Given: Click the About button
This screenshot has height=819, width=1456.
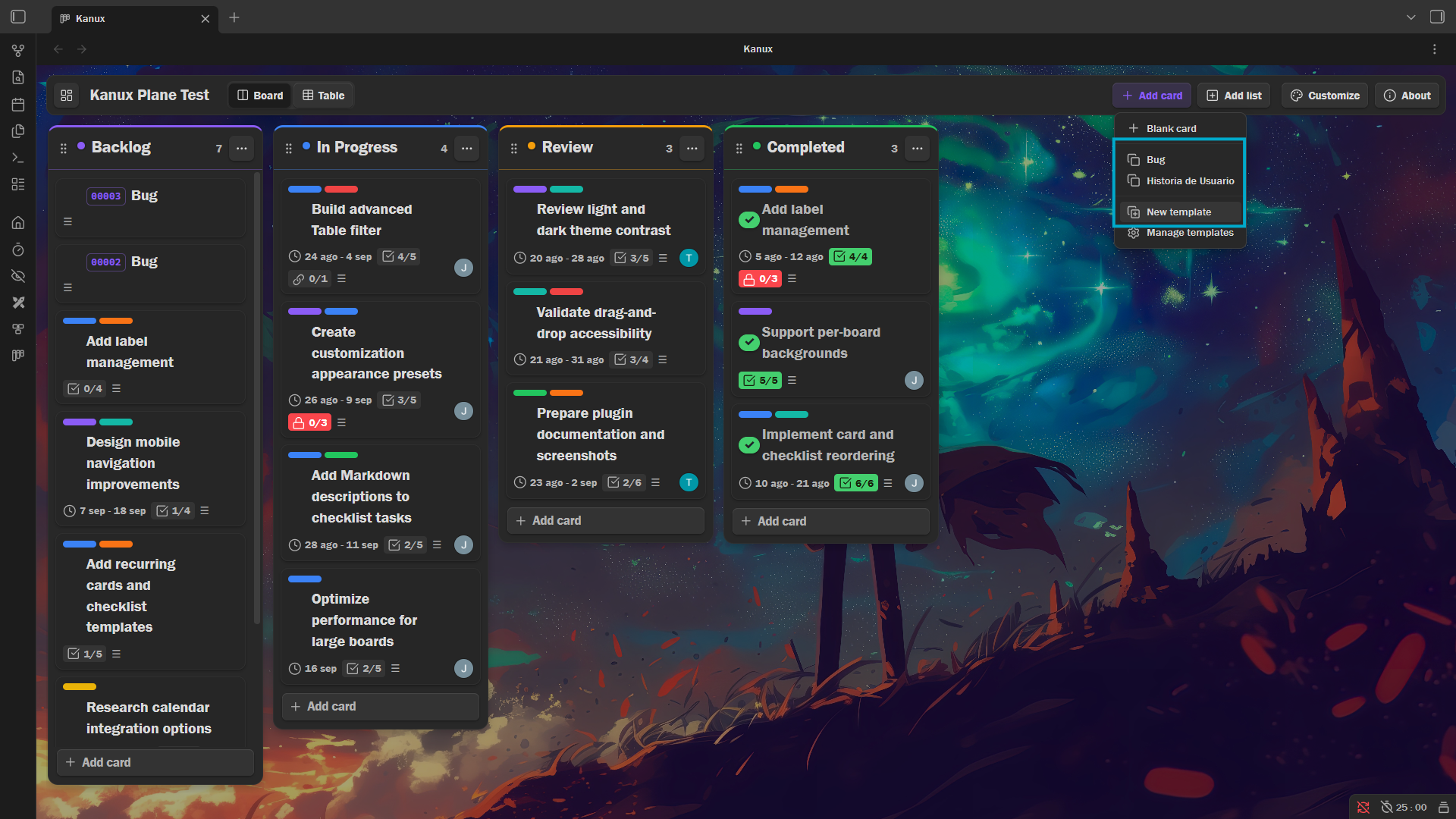Looking at the screenshot, I should pyautogui.click(x=1407, y=96).
